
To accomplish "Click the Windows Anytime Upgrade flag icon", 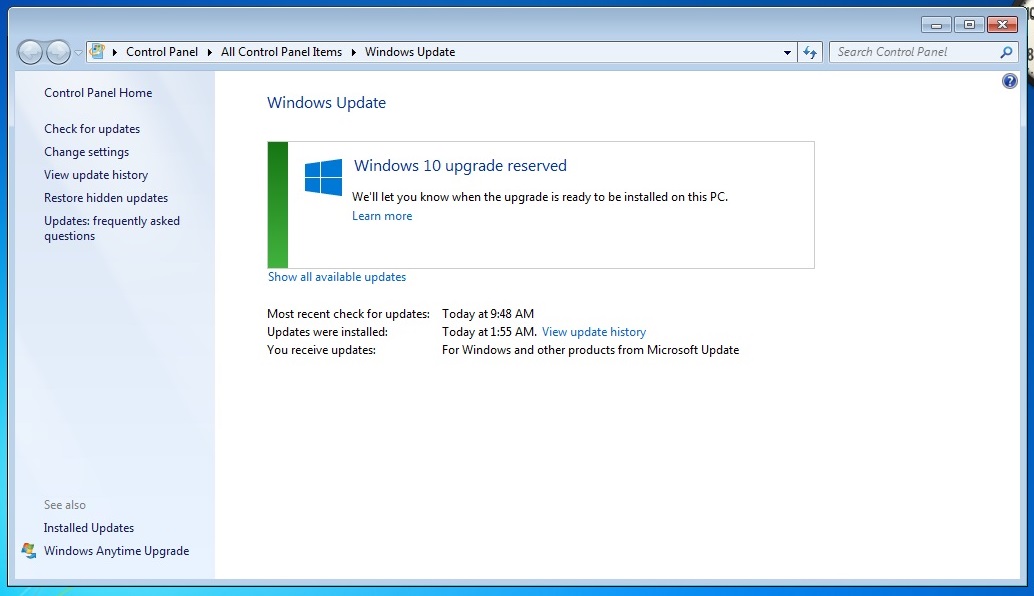I will (x=28, y=551).
